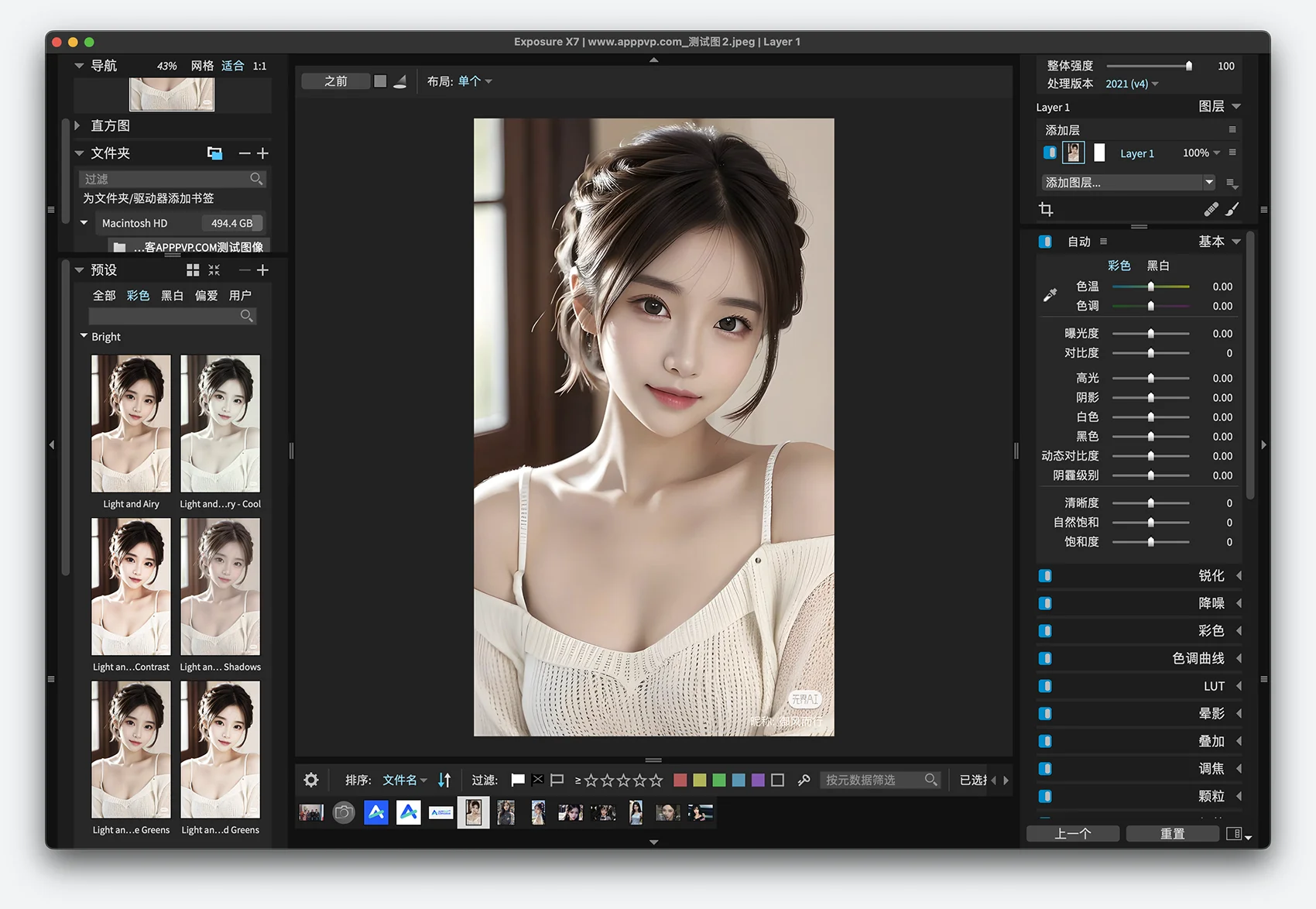Open 处理版本 2021 (v4) dropdown
The image size is (1316, 909).
[x=1132, y=84]
